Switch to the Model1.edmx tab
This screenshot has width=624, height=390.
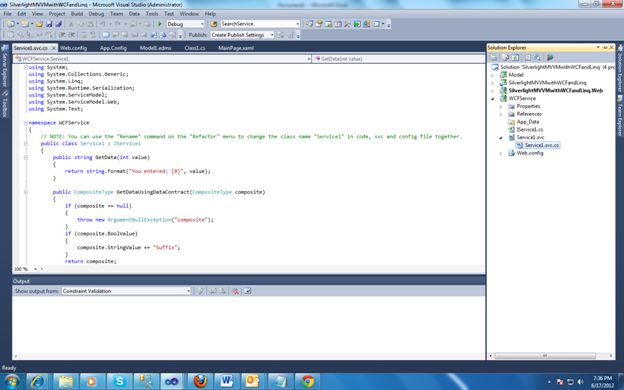click(x=155, y=48)
